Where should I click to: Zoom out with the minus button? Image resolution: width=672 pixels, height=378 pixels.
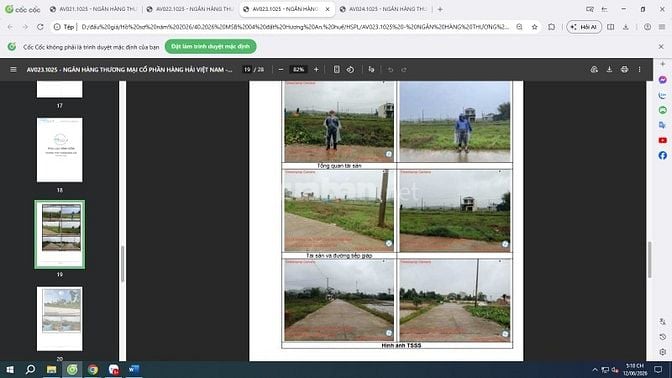(x=281, y=69)
